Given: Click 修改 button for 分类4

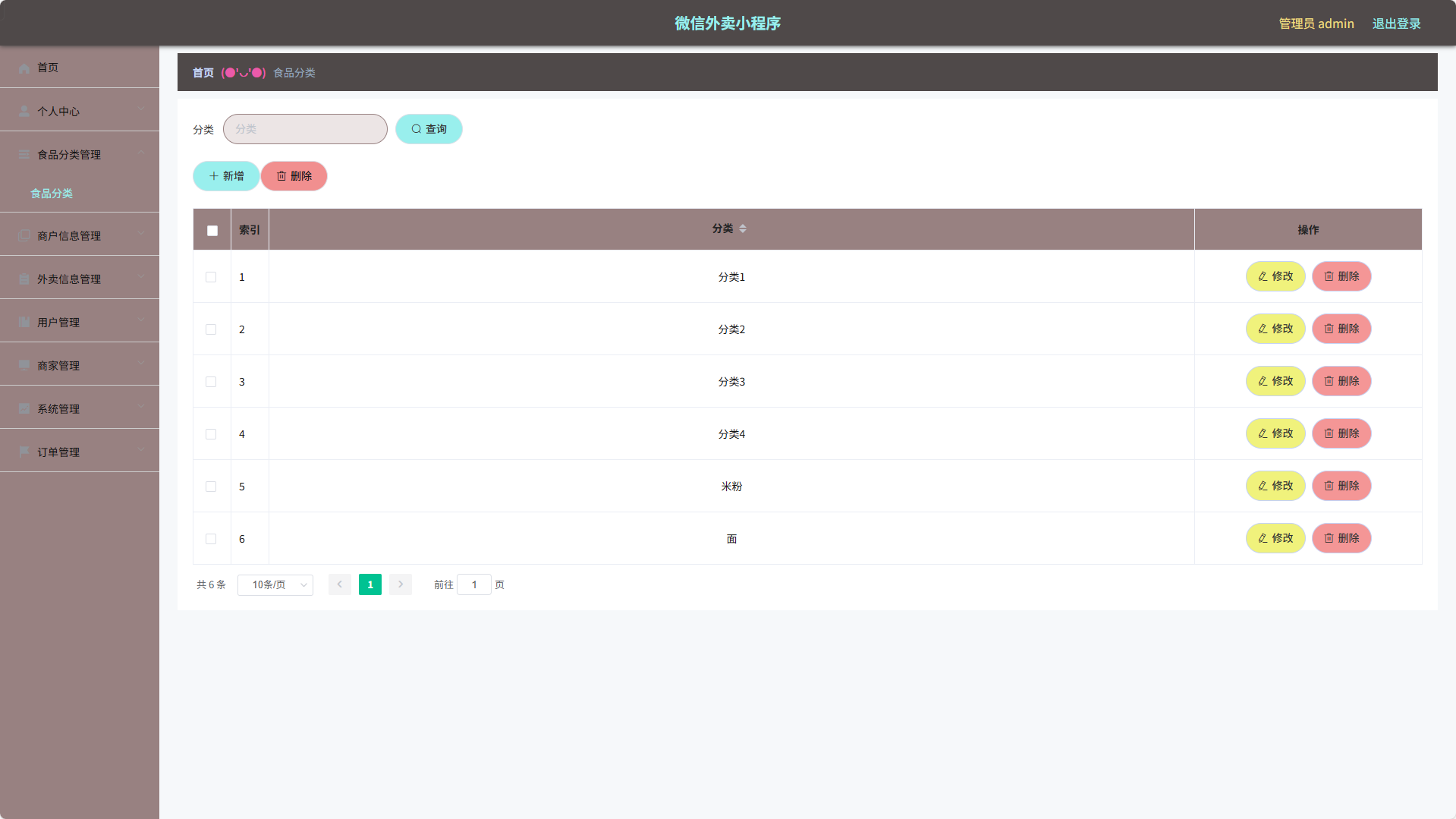Looking at the screenshot, I should (1275, 433).
